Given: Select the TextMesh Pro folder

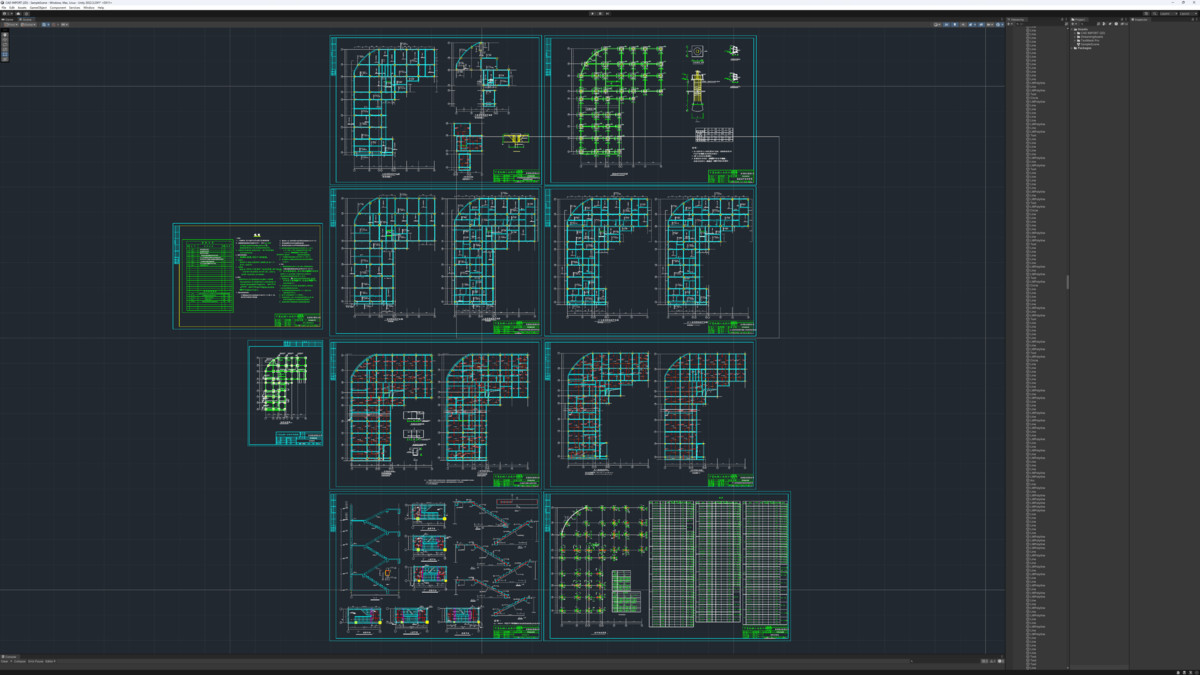Looking at the screenshot, I should coord(1090,41).
